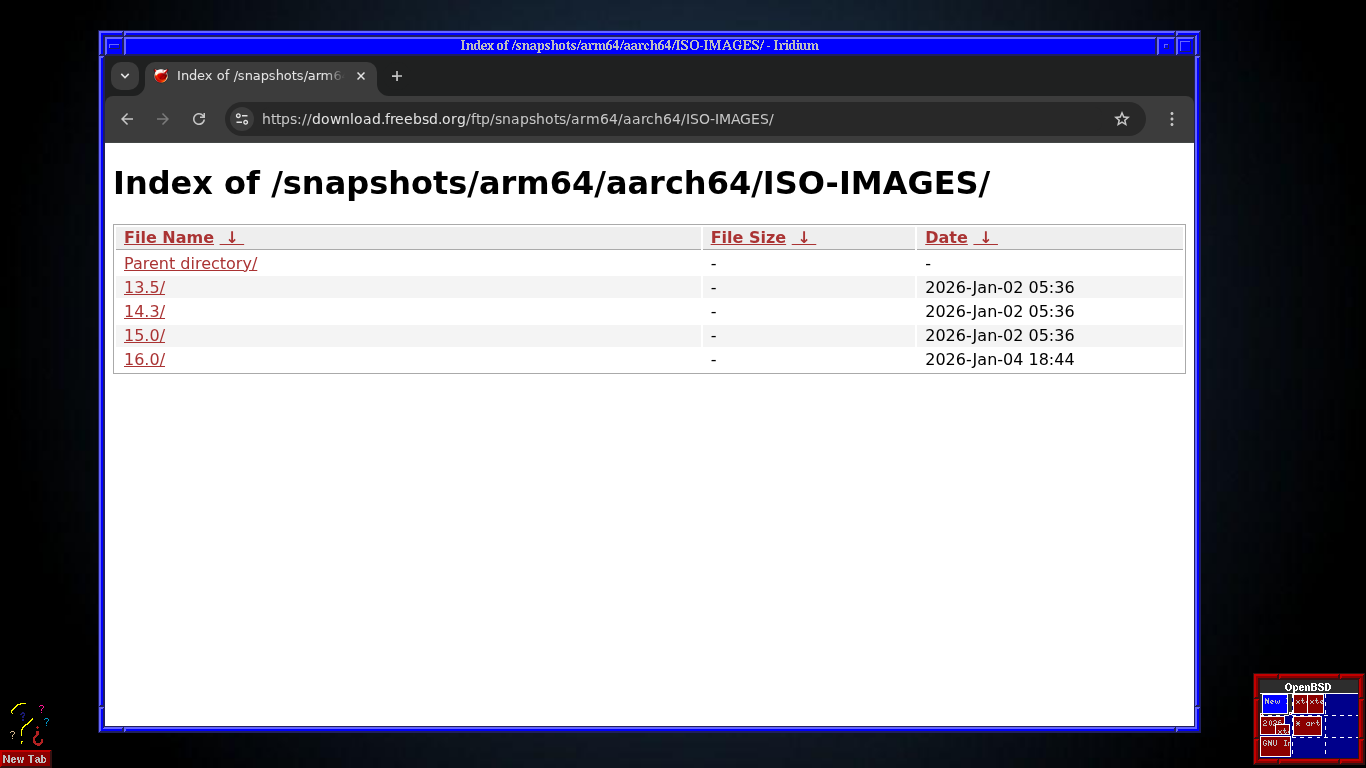Navigate back with the back arrow
The height and width of the screenshot is (768, 1366).
pos(126,119)
